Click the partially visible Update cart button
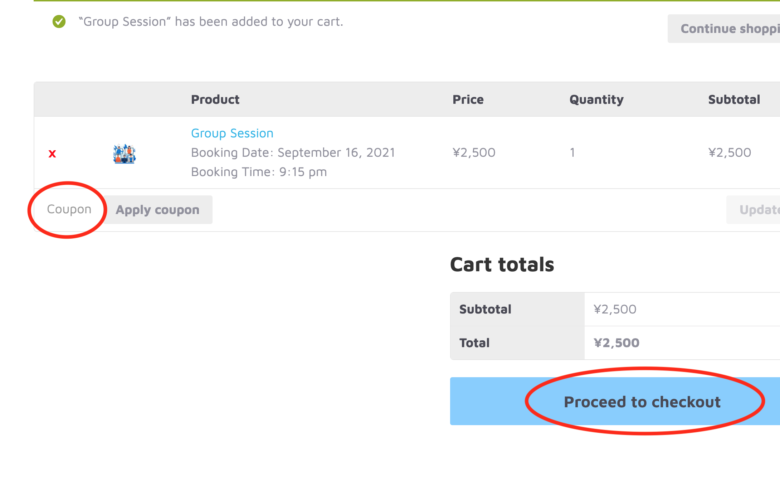Screen dimensions: 780x491 coord(753,209)
